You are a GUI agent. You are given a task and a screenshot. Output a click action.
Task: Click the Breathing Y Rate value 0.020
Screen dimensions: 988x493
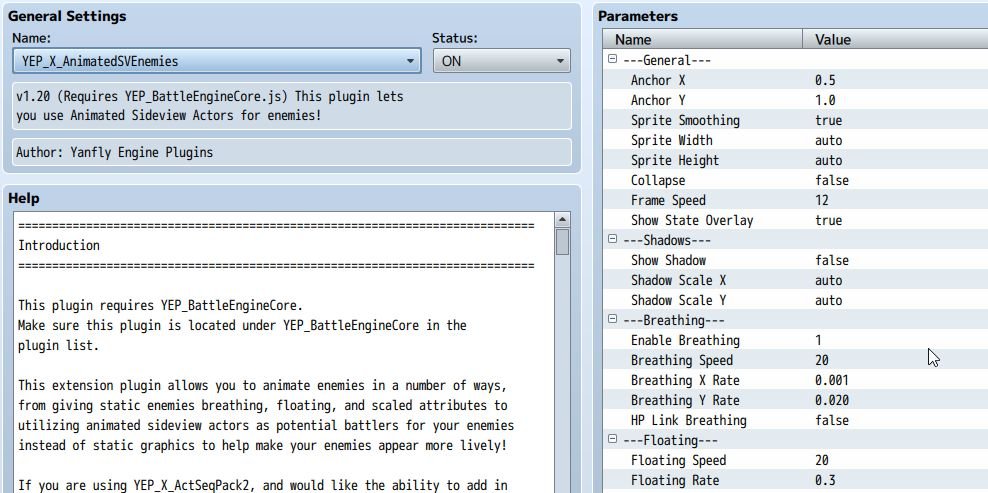832,400
